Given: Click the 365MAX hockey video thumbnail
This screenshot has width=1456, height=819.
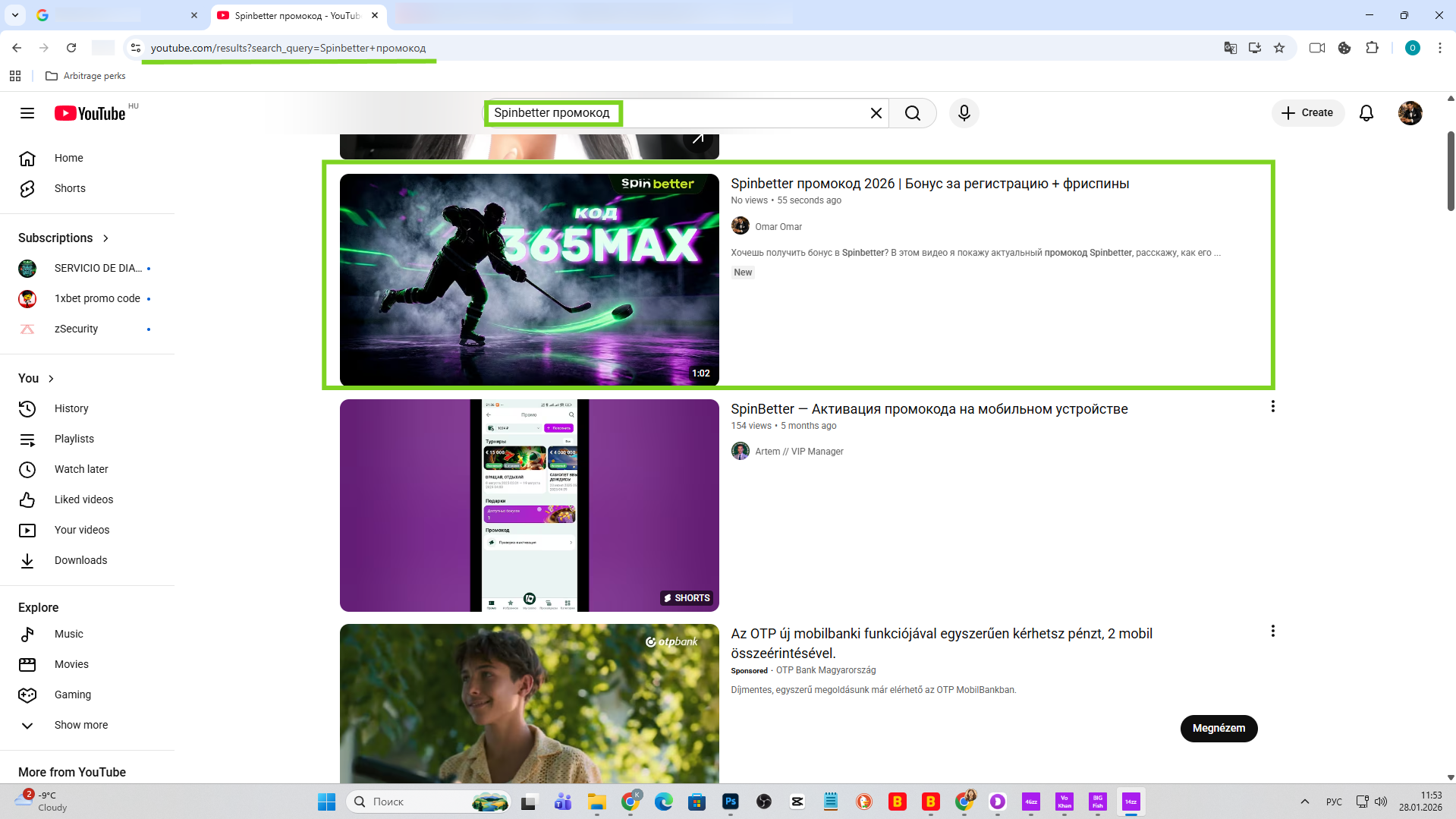Looking at the screenshot, I should click(530, 280).
